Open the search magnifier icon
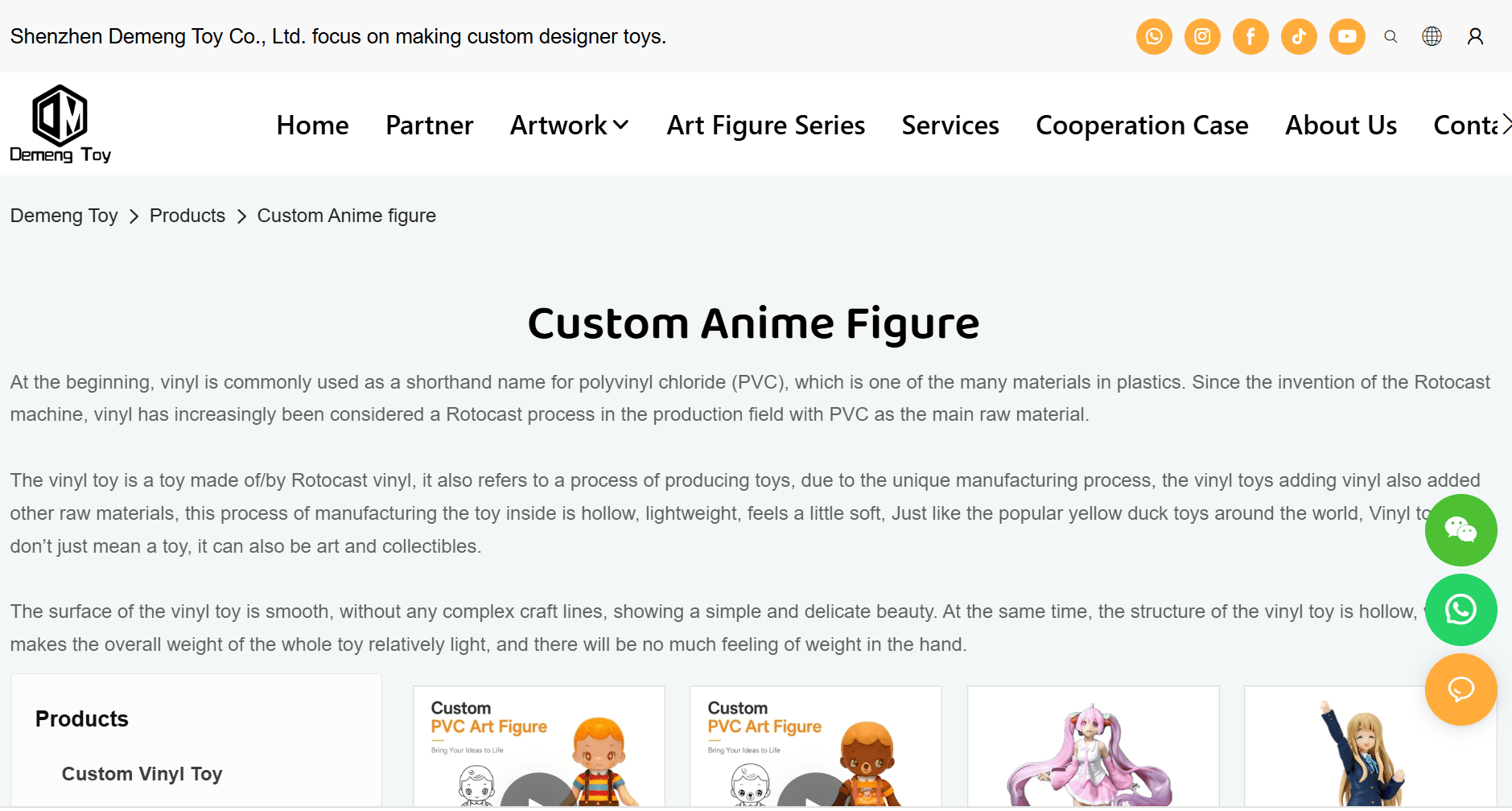Screen dimensions: 1512x811 click(x=1390, y=36)
